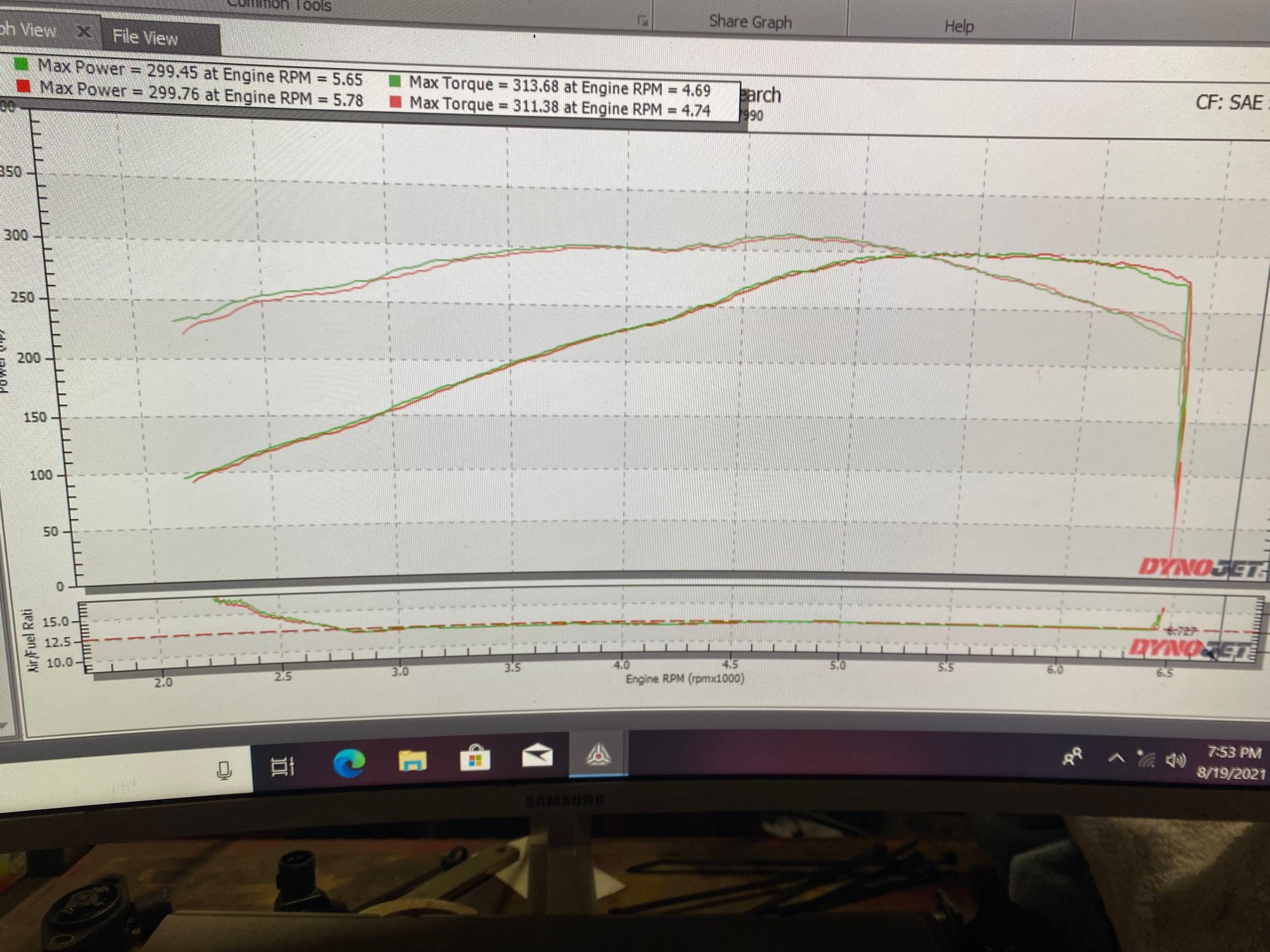
Task: Switch to the File View tab
Action: 145,37
